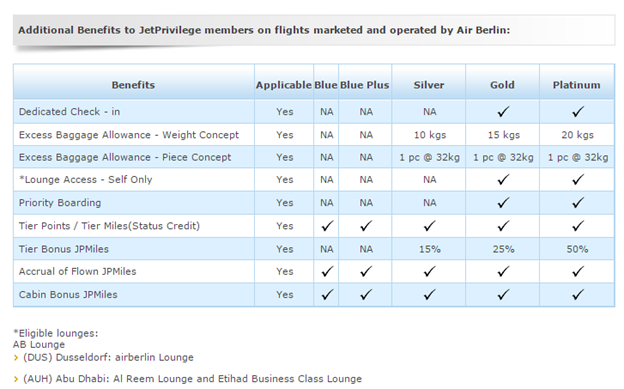Click the Platinum checkmark for Priority Boarding
The image size is (624, 389).
[x=578, y=203]
